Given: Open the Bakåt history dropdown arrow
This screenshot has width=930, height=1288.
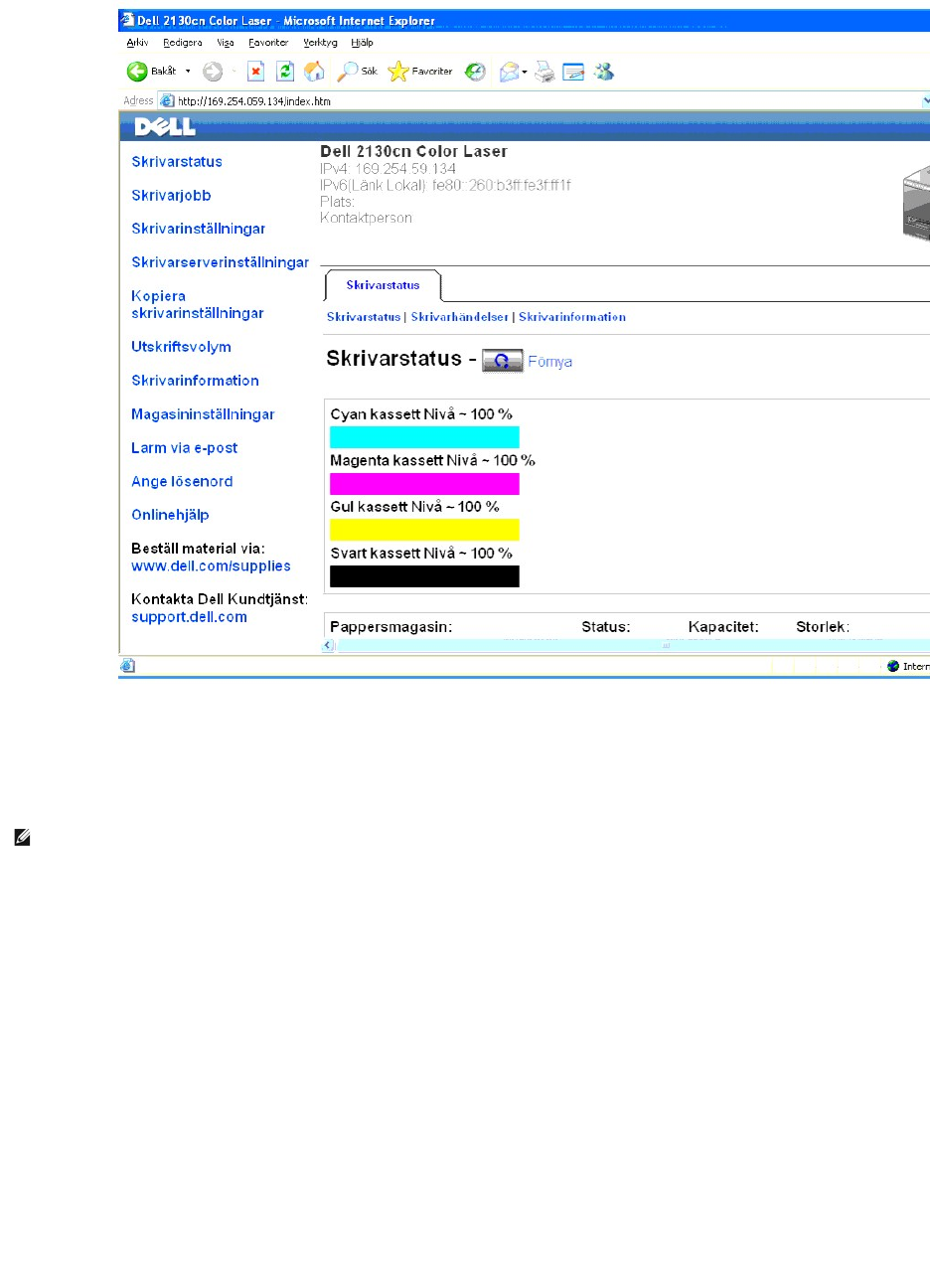Looking at the screenshot, I should (188, 72).
